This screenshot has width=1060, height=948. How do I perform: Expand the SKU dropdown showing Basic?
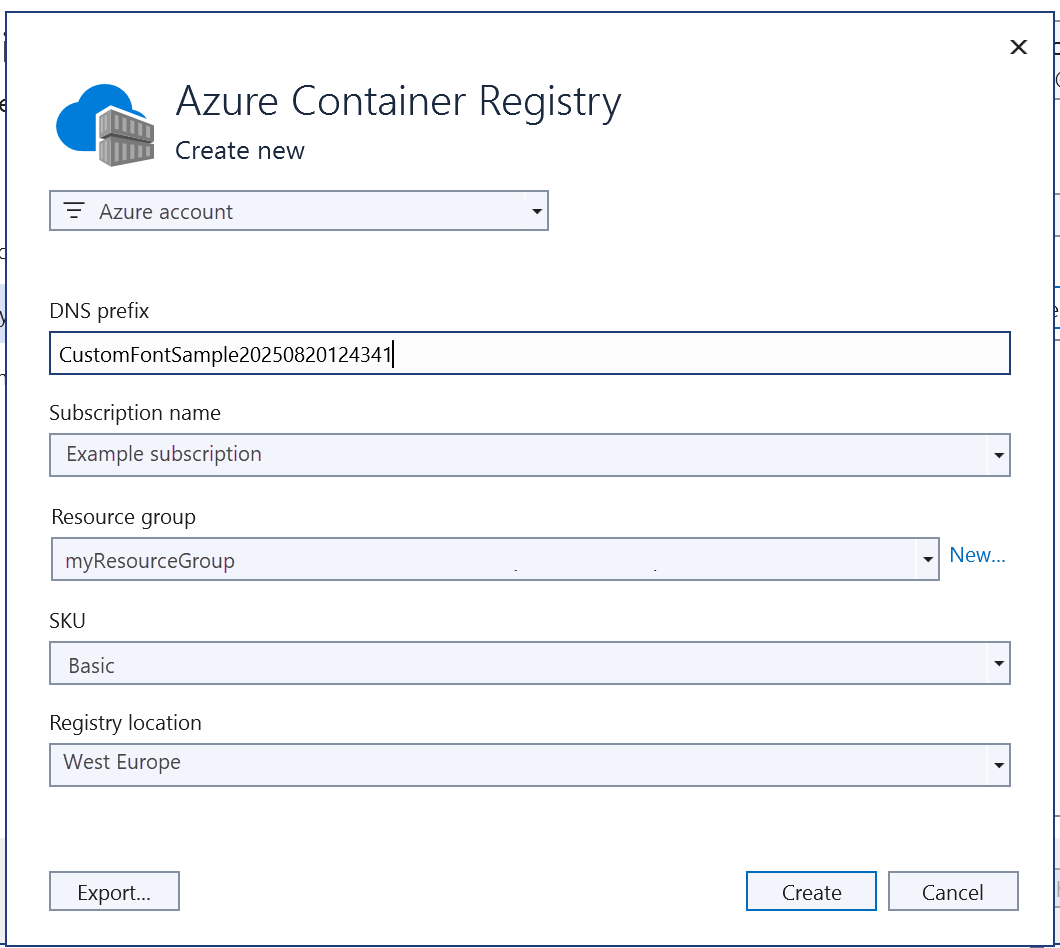999,663
